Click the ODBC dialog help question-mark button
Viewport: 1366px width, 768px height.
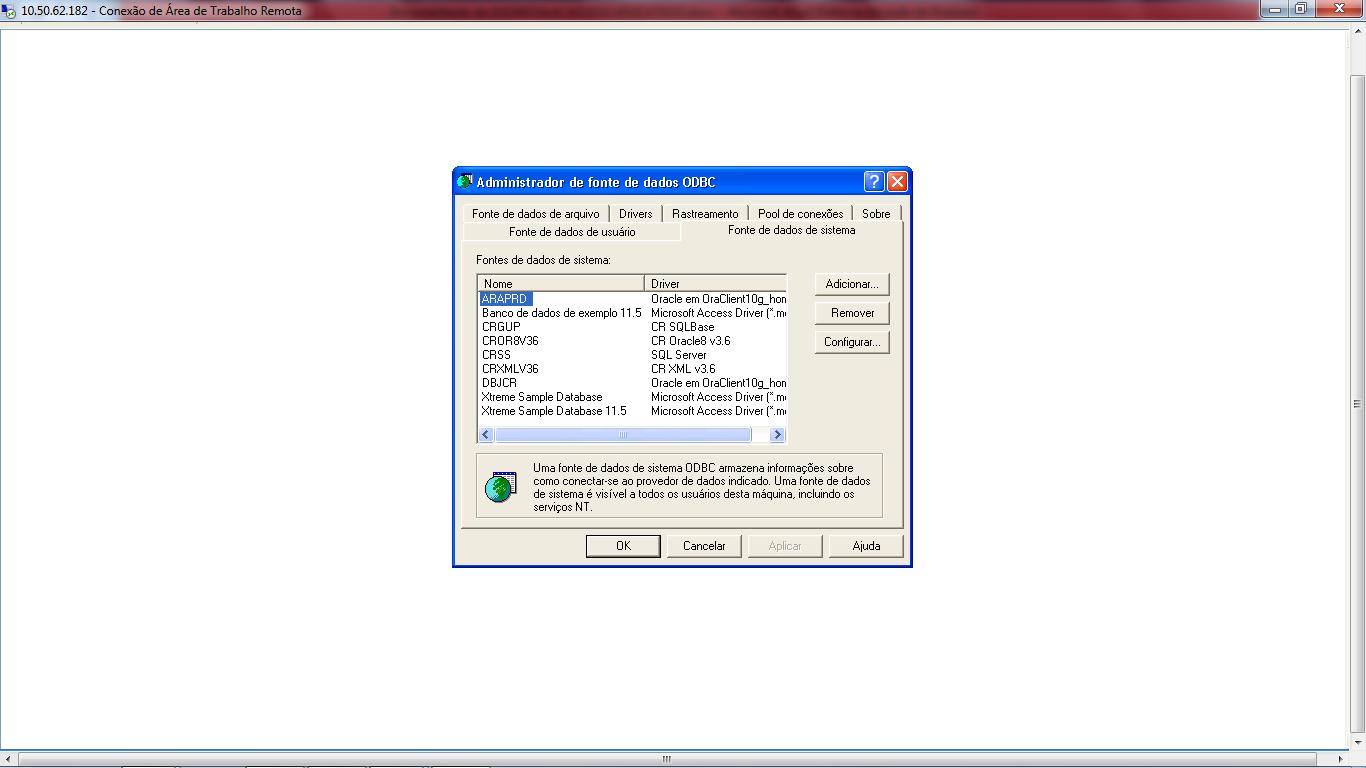(x=874, y=181)
